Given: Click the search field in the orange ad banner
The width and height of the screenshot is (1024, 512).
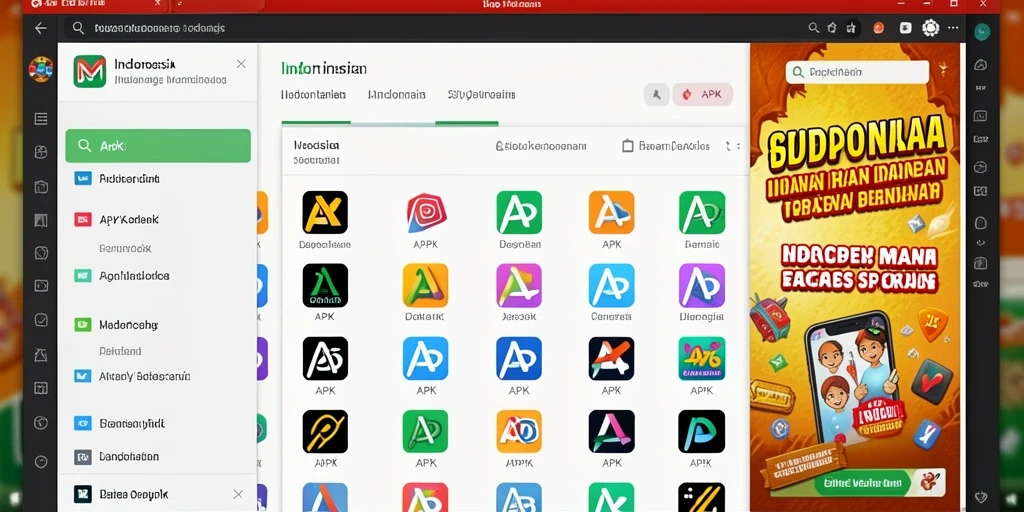Looking at the screenshot, I should point(857,72).
